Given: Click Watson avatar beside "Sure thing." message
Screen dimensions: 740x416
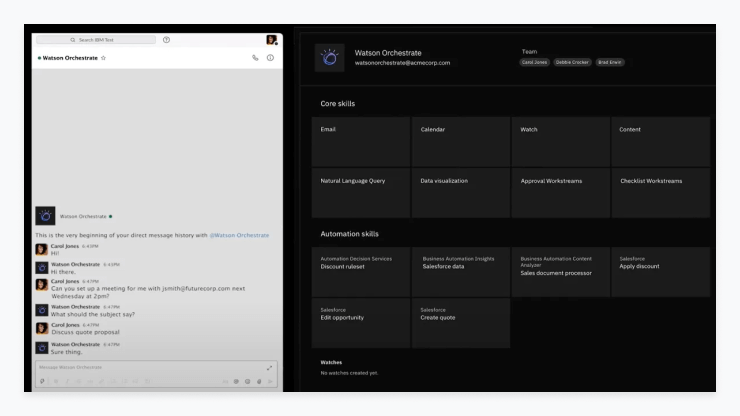Looking at the screenshot, I should (x=42, y=348).
